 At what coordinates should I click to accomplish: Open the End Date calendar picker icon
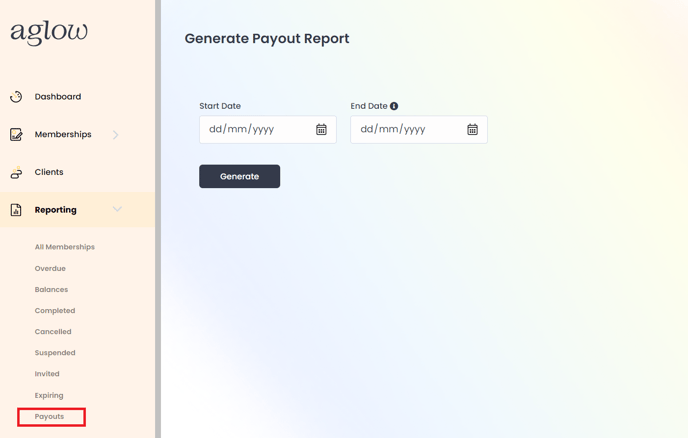point(472,129)
